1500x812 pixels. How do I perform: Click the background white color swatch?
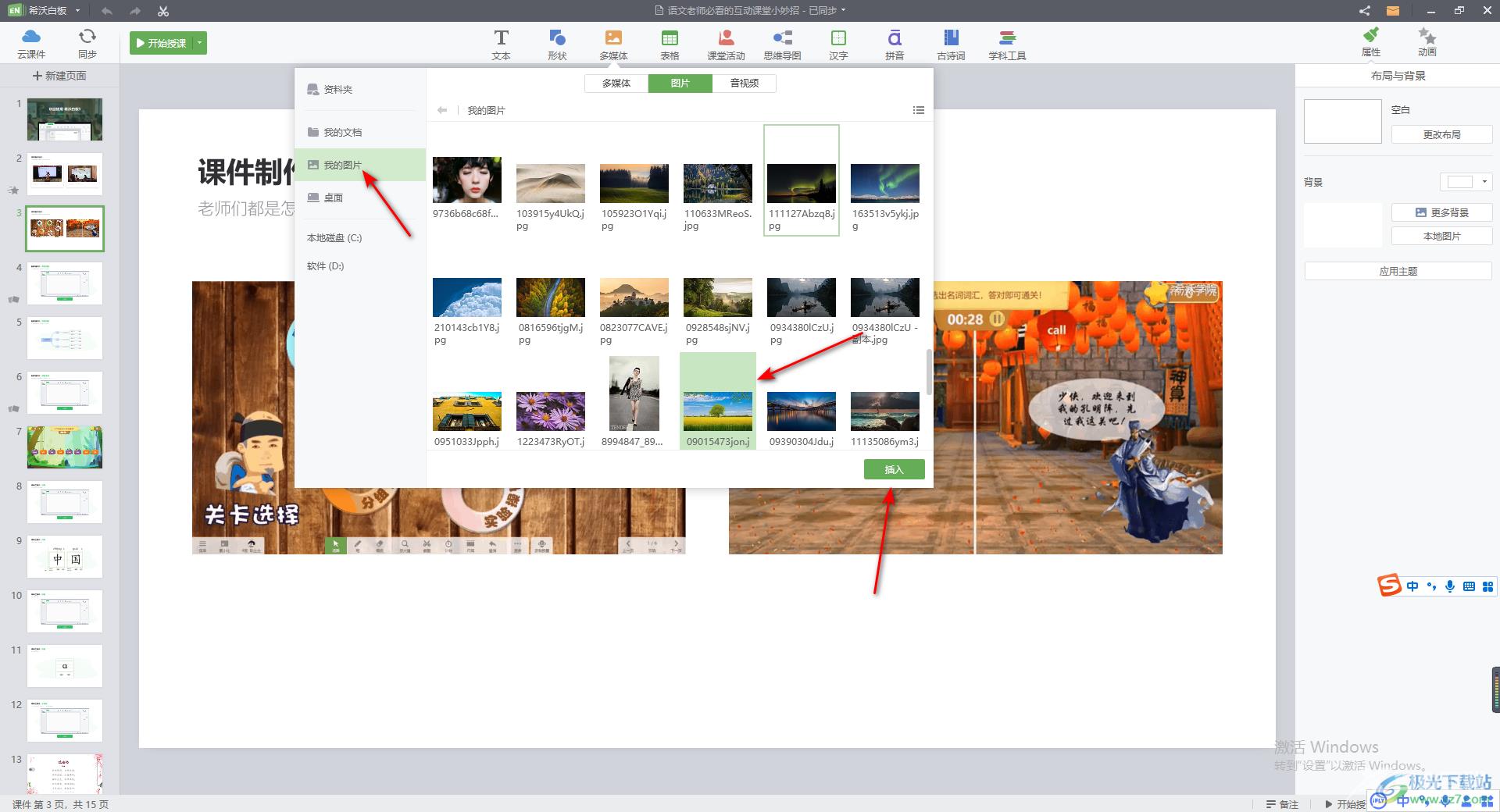(1459, 182)
